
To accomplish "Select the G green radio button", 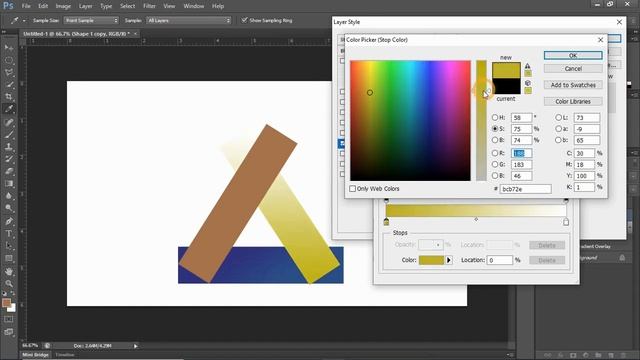I will pyautogui.click(x=495, y=164).
